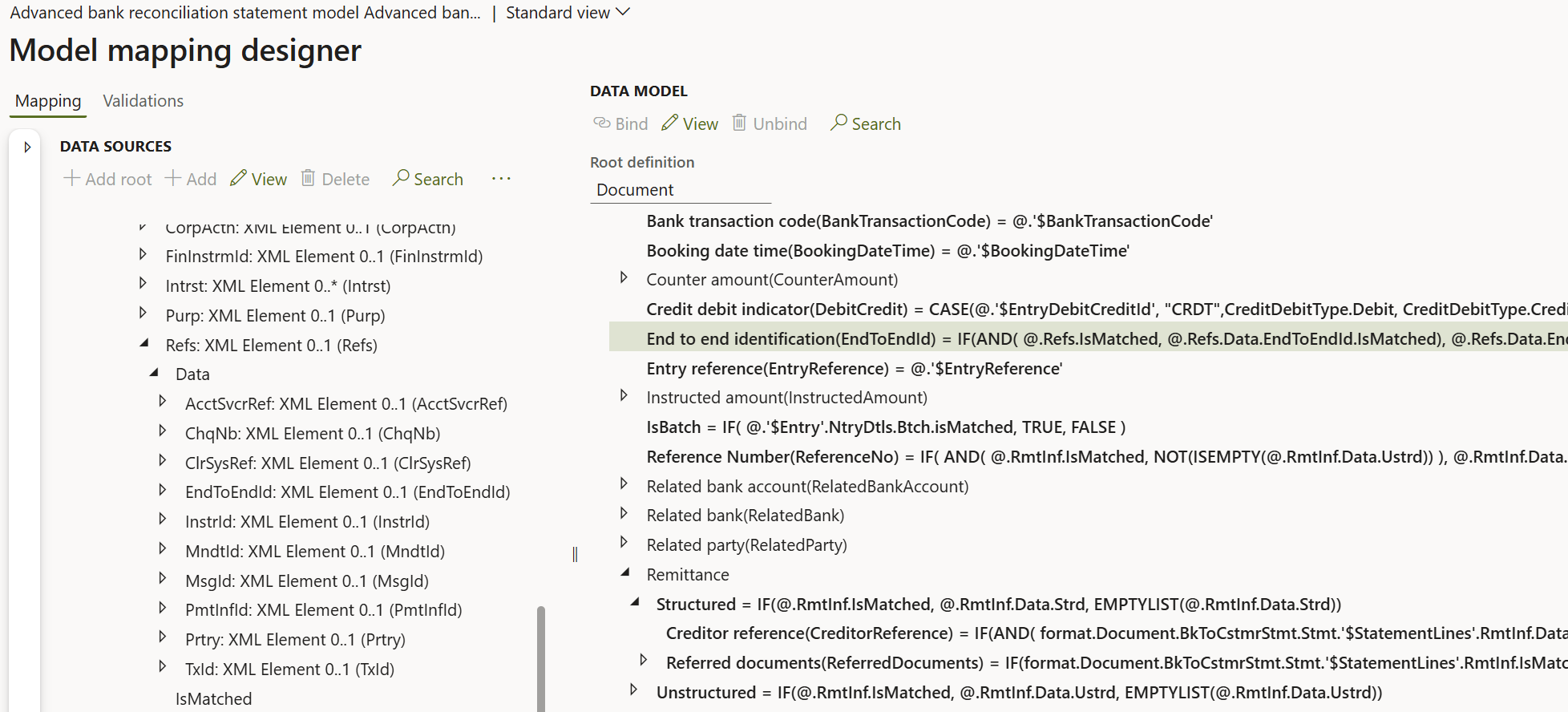Click the Unbind trash icon in Data Model

739,123
